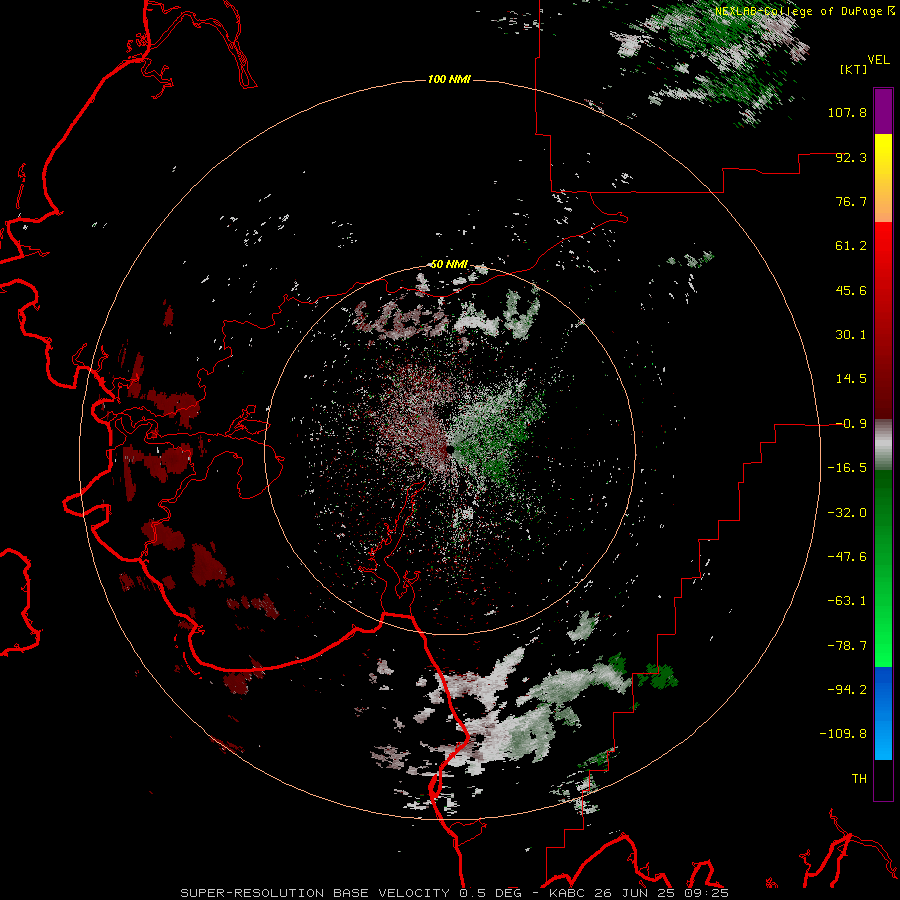Image resolution: width=900 pixels, height=900 pixels.
Task: Click the 50 NMI range ring label
Action: click(449, 264)
